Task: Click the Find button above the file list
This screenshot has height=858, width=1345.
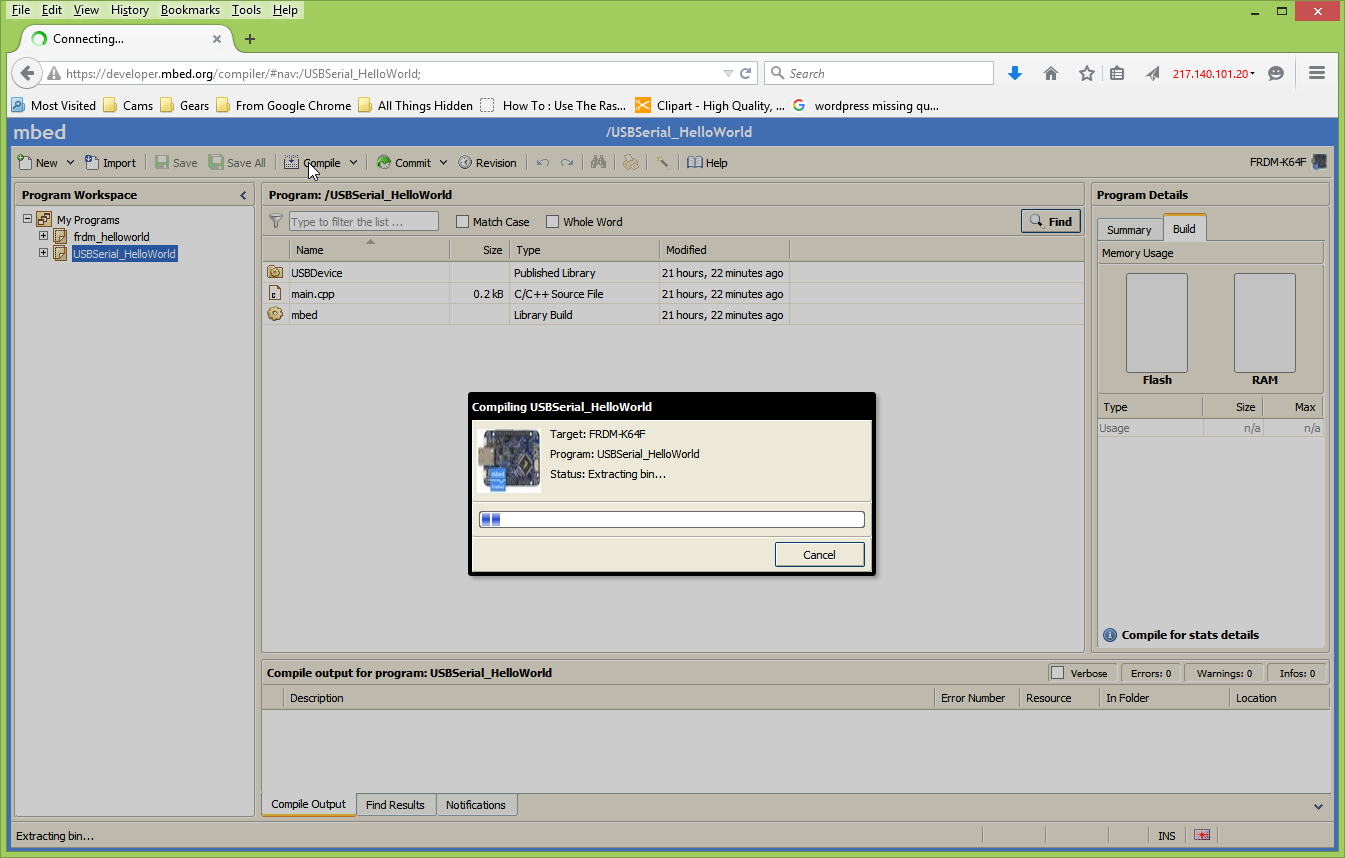Action: coord(1050,221)
